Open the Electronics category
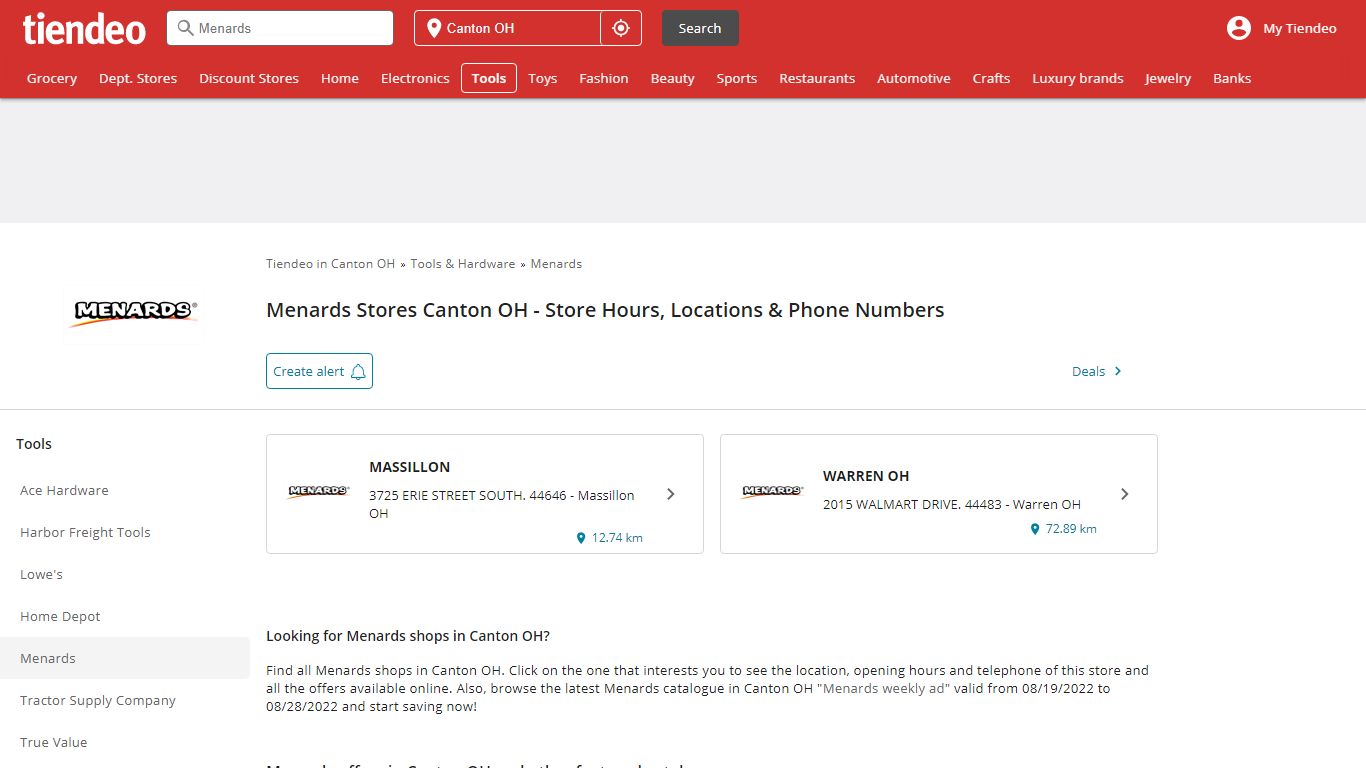This screenshot has width=1366, height=768. click(415, 78)
